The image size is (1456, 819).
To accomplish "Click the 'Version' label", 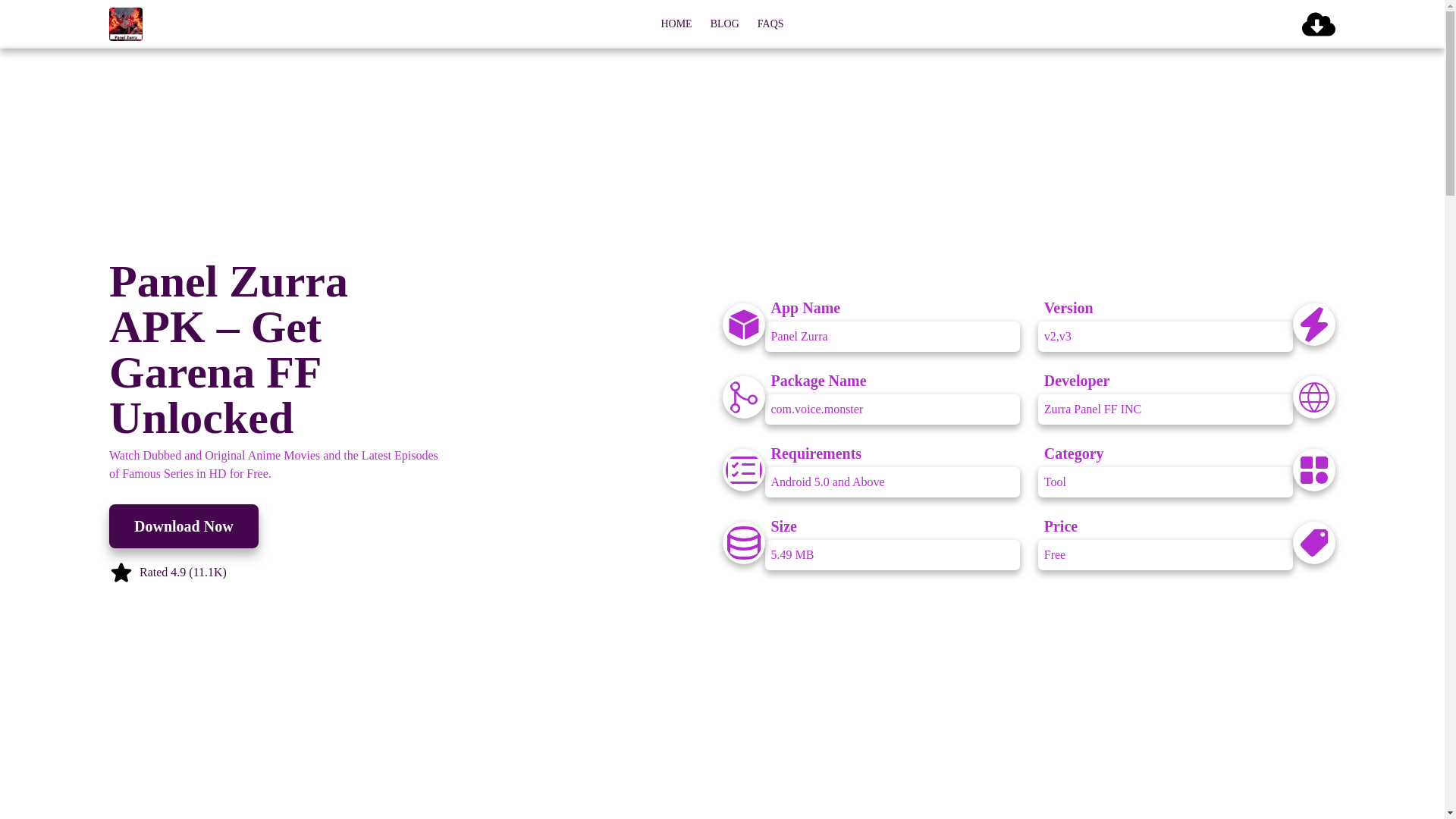I will tap(1068, 308).
